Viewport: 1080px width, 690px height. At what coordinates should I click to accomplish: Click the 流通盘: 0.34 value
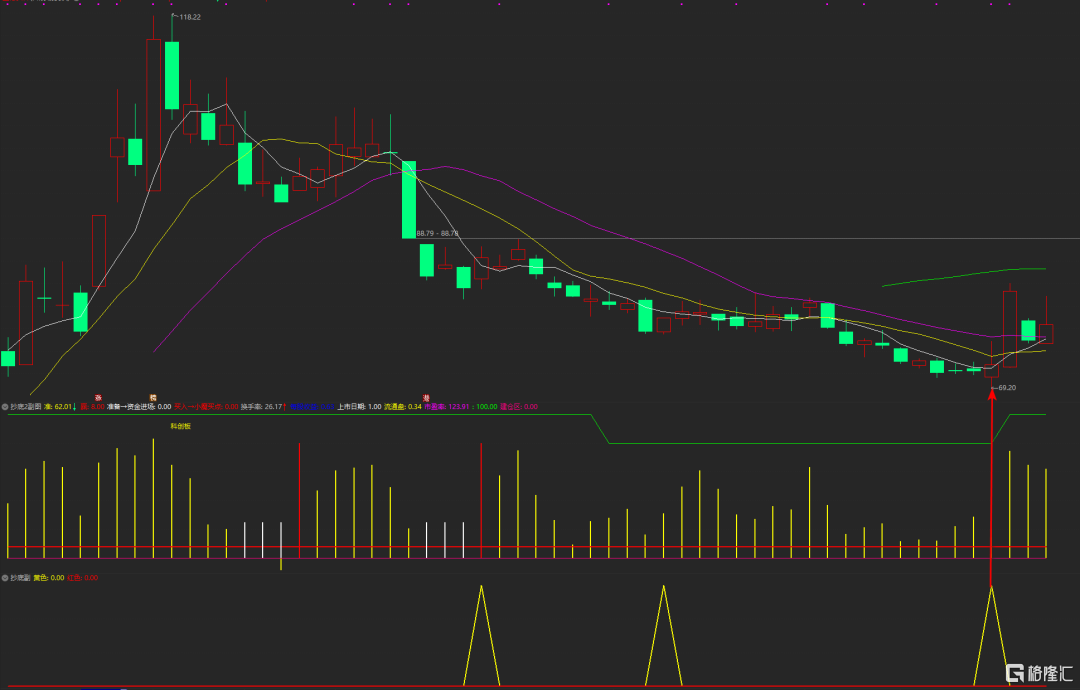(403, 407)
